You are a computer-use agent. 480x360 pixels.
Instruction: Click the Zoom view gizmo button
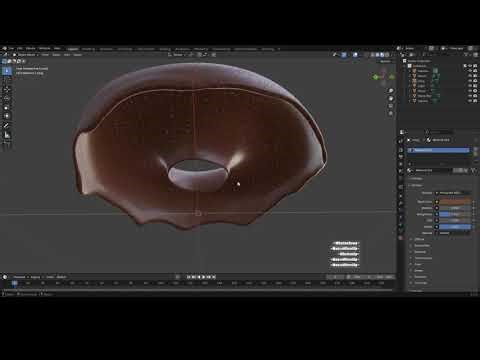pyautogui.click(x=391, y=91)
